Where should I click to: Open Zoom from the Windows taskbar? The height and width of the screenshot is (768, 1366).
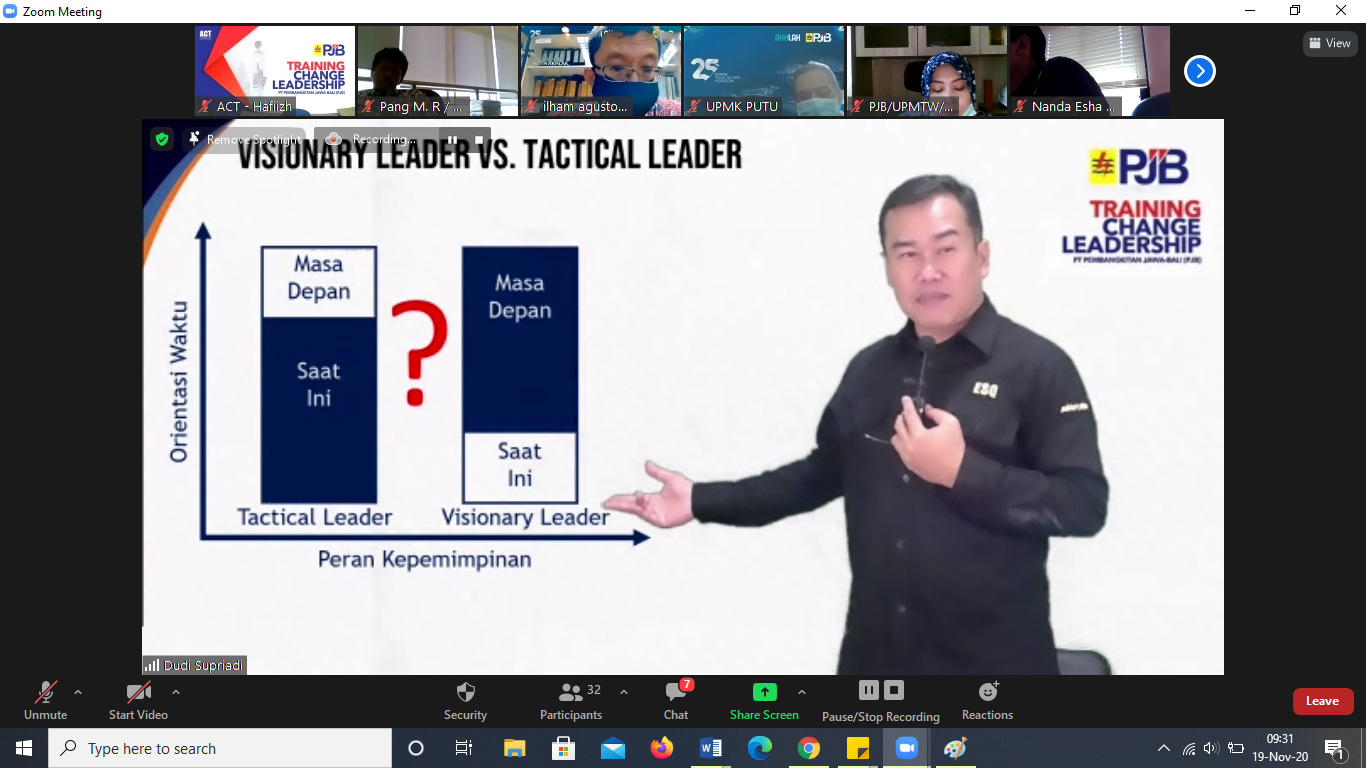coord(907,748)
